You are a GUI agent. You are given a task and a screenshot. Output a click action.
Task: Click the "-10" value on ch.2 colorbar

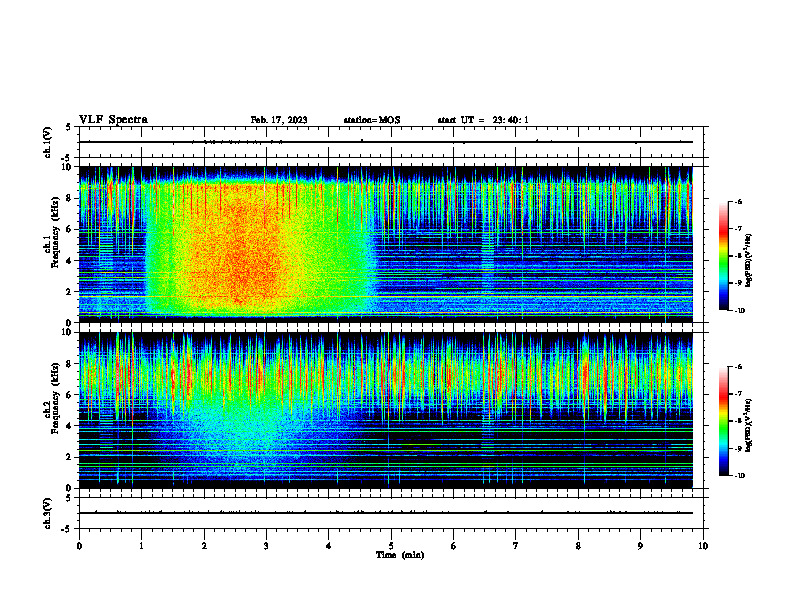click(x=740, y=476)
